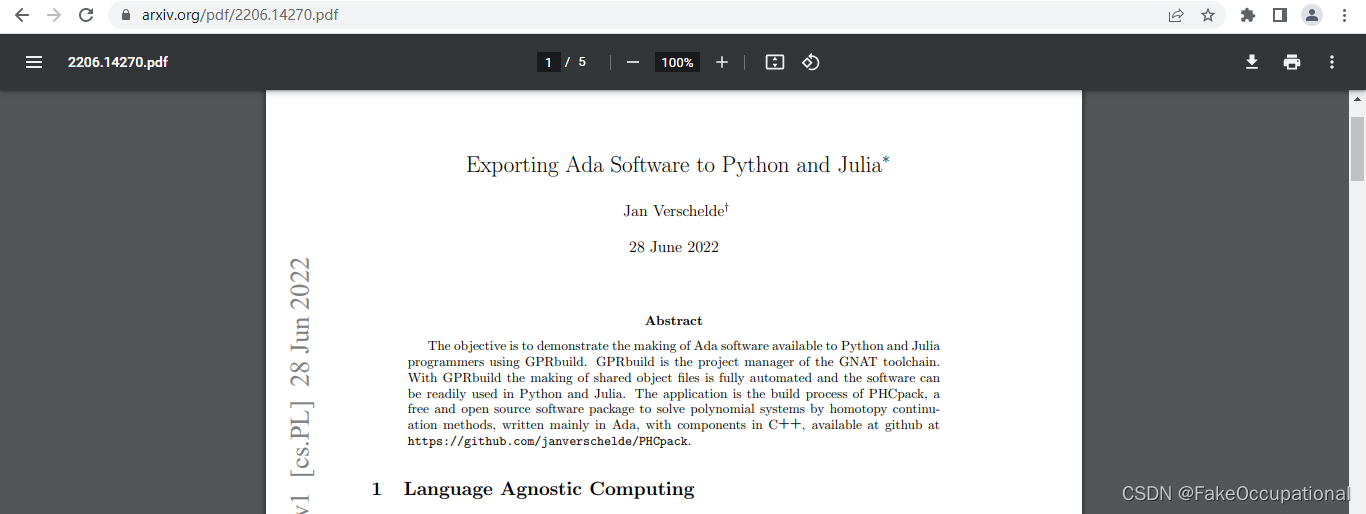The height and width of the screenshot is (514, 1366).
Task: Share this page via the share icon
Action: 1176,15
